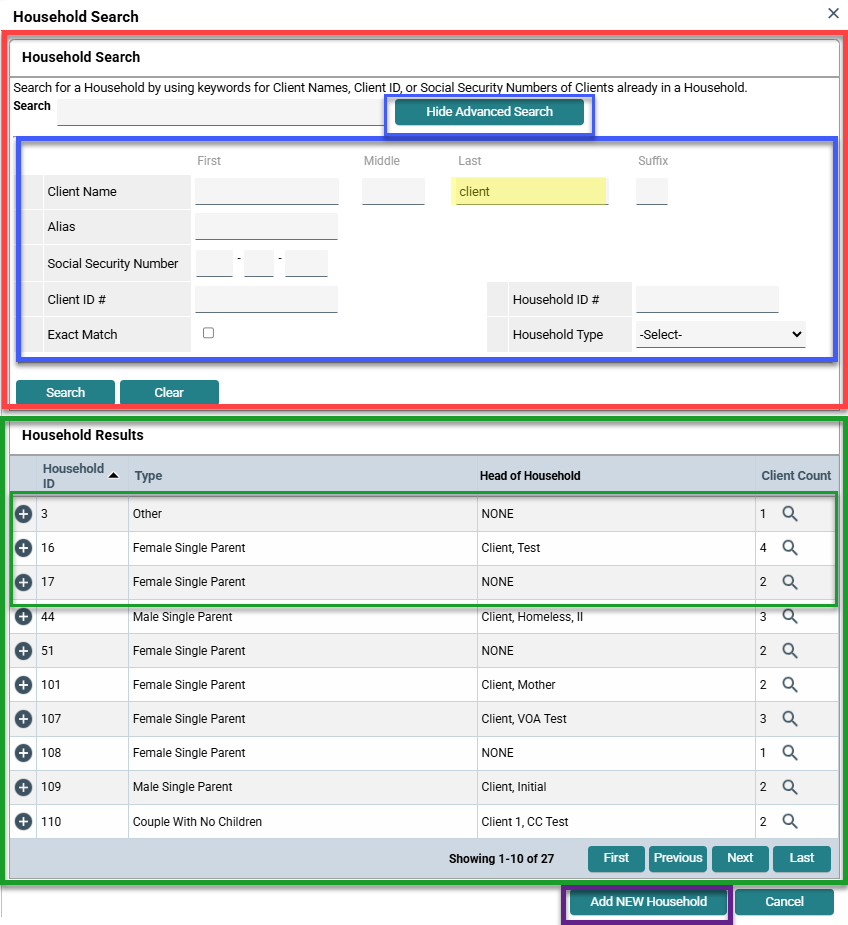Focus the Client ID # field
Viewport: 848px width, 925px height.
pyautogui.click(x=266, y=299)
